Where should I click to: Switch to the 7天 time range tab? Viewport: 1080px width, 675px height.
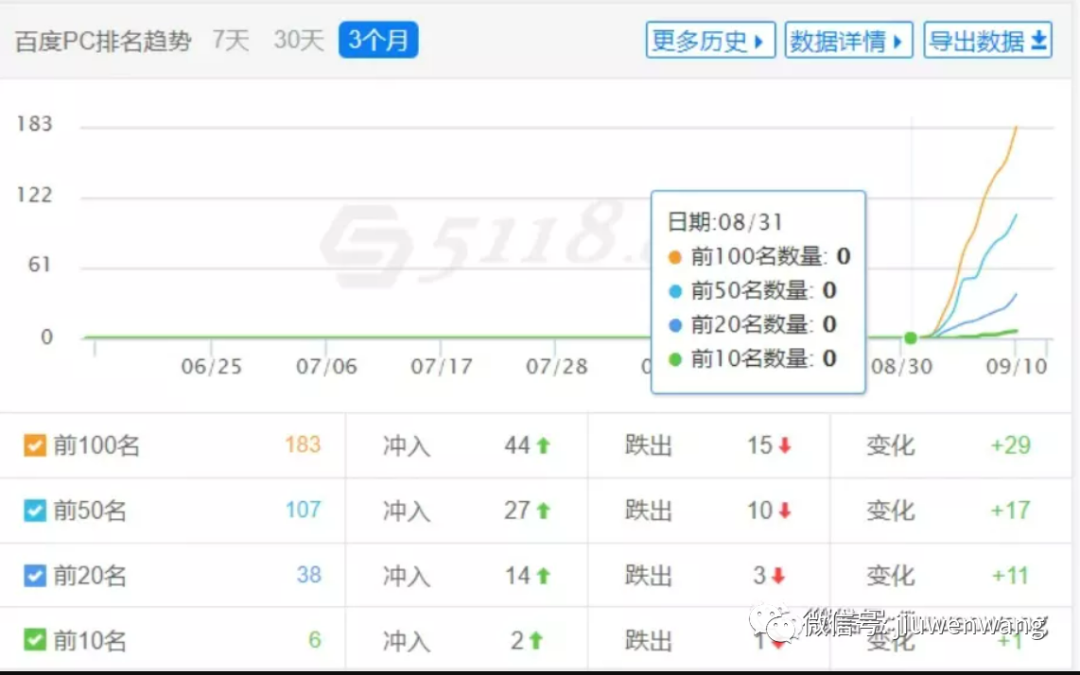click(231, 40)
